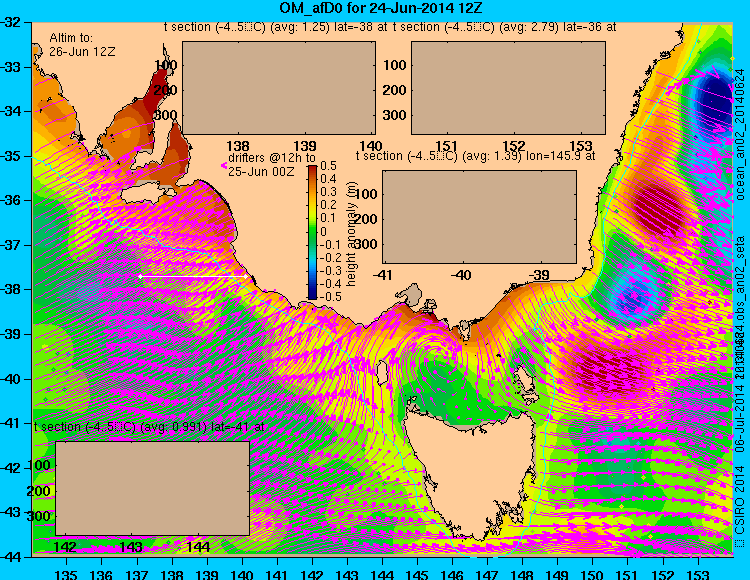Viewport: 750px width, 580px height.
Task: Click longitude tick label 136 on bottom axis
Action: 101,574
